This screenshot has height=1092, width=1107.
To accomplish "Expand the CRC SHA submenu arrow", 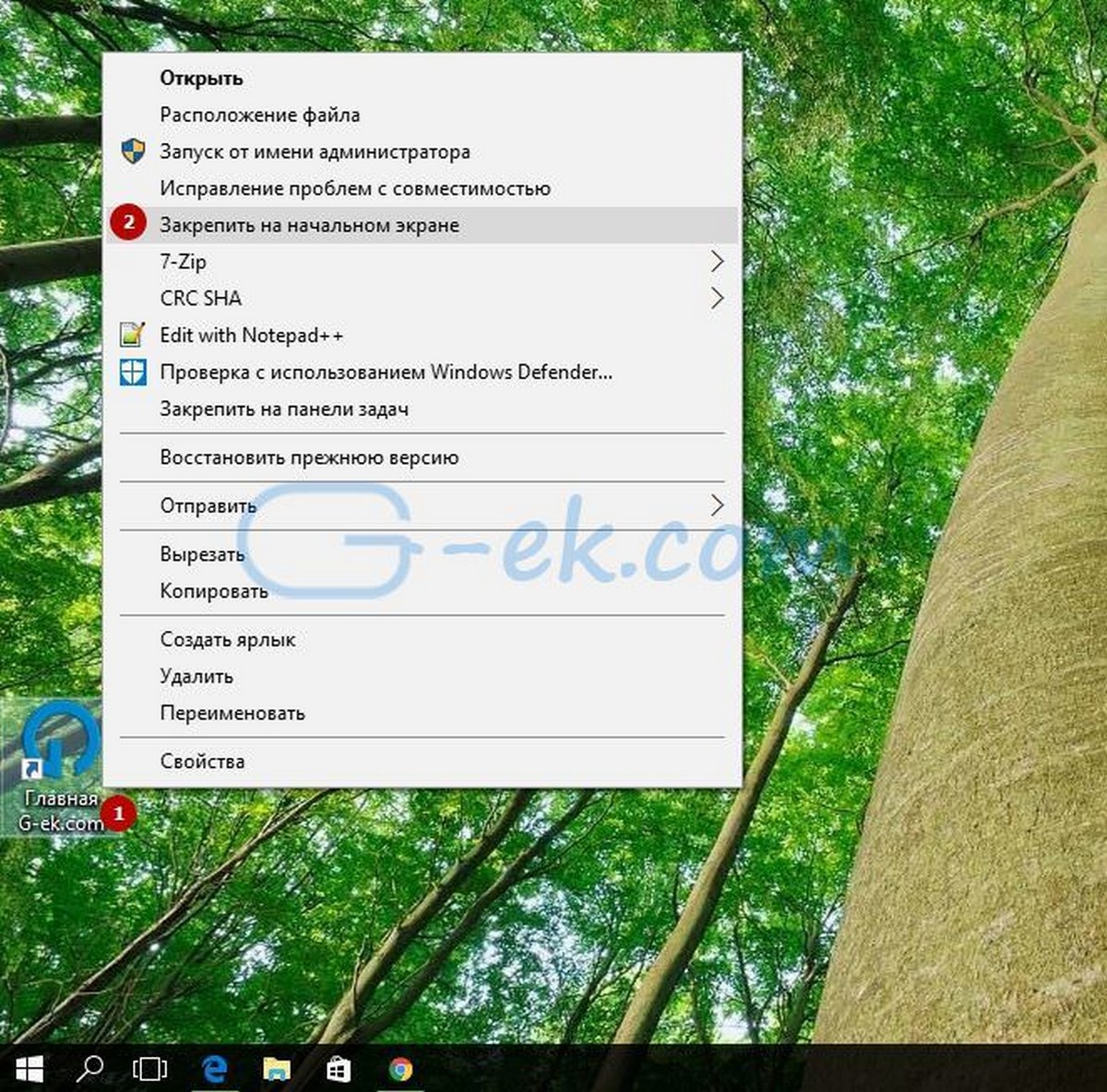I will (x=717, y=299).
